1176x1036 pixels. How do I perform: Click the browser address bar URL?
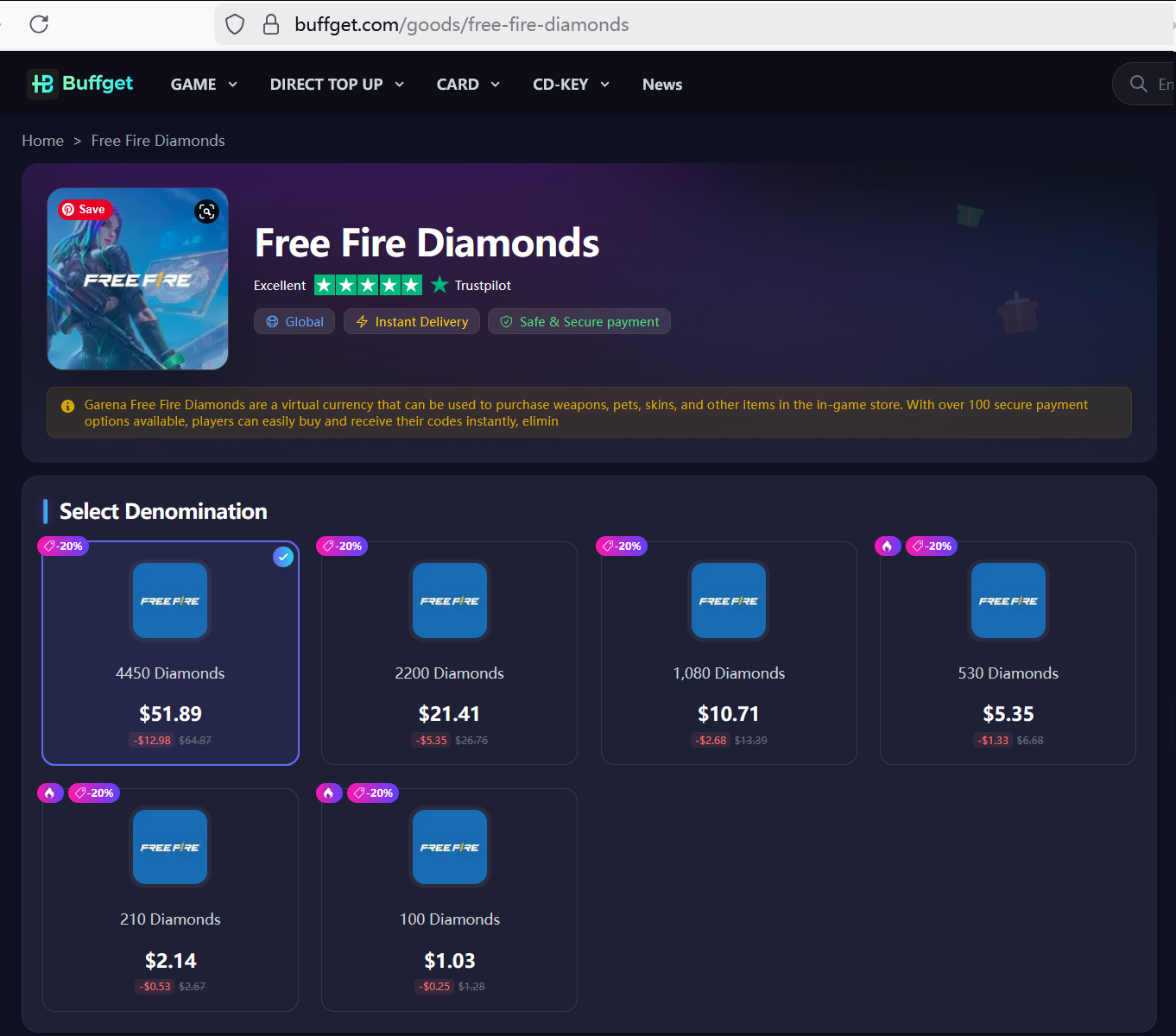[x=461, y=24]
